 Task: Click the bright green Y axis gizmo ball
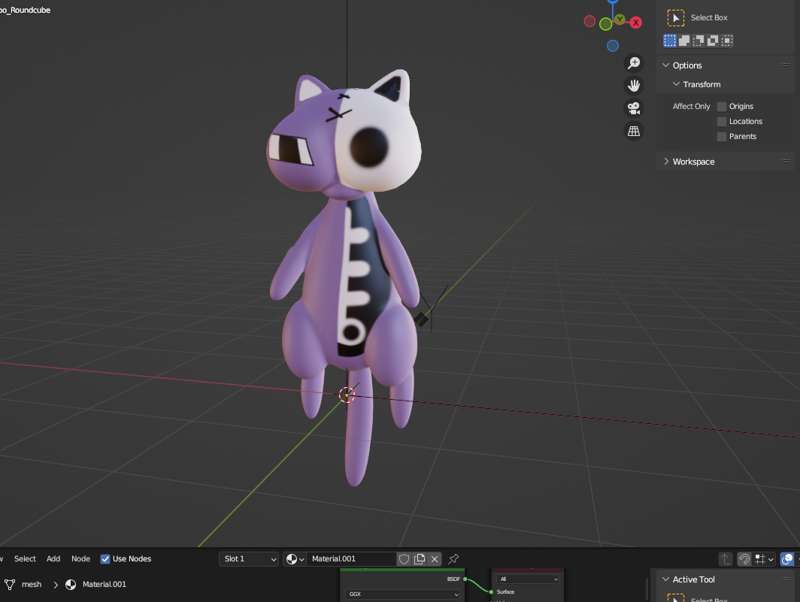pyautogui.click(x=606, y=23)
